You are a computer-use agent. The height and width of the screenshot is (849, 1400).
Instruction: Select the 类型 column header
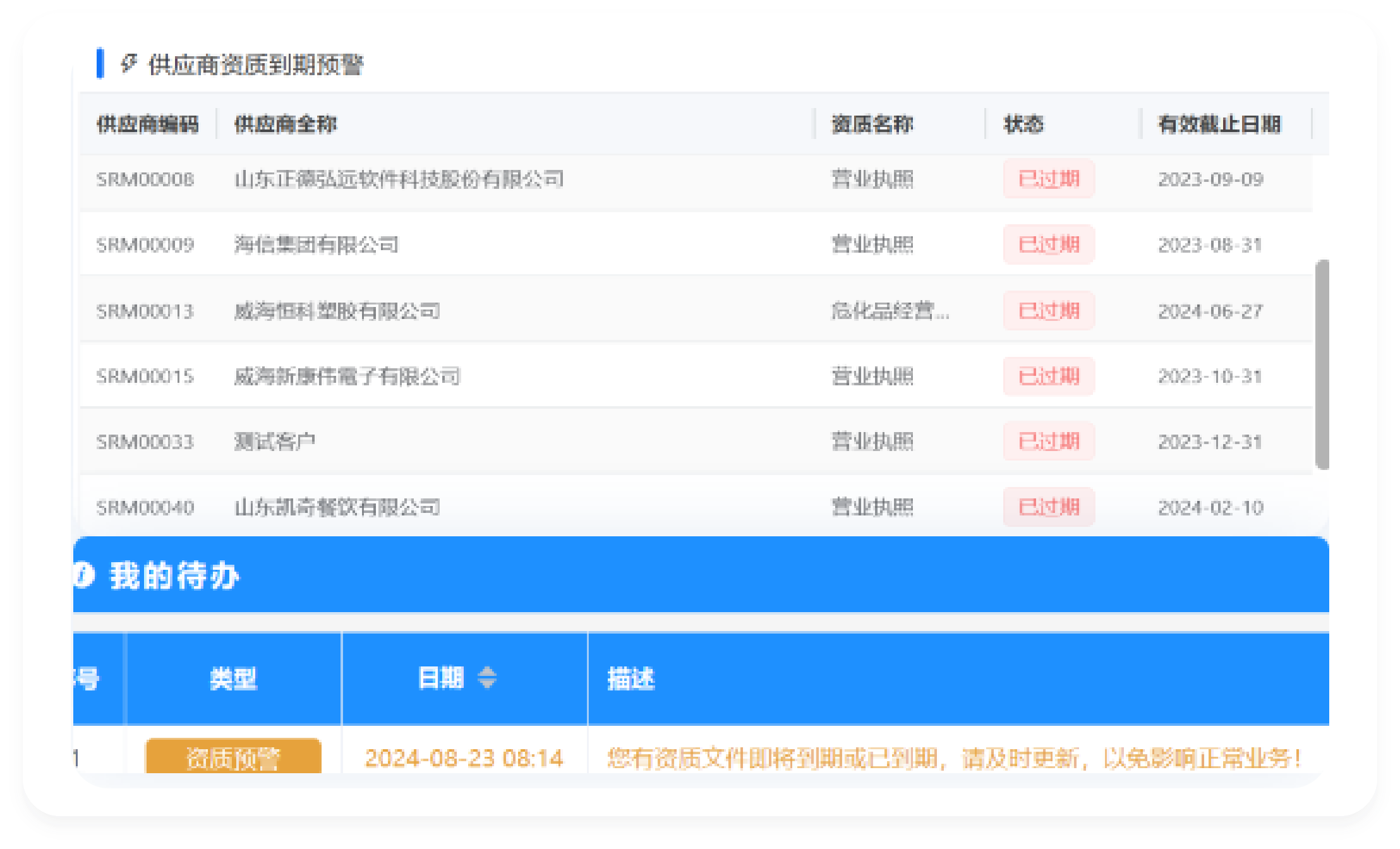click(234, 678)
